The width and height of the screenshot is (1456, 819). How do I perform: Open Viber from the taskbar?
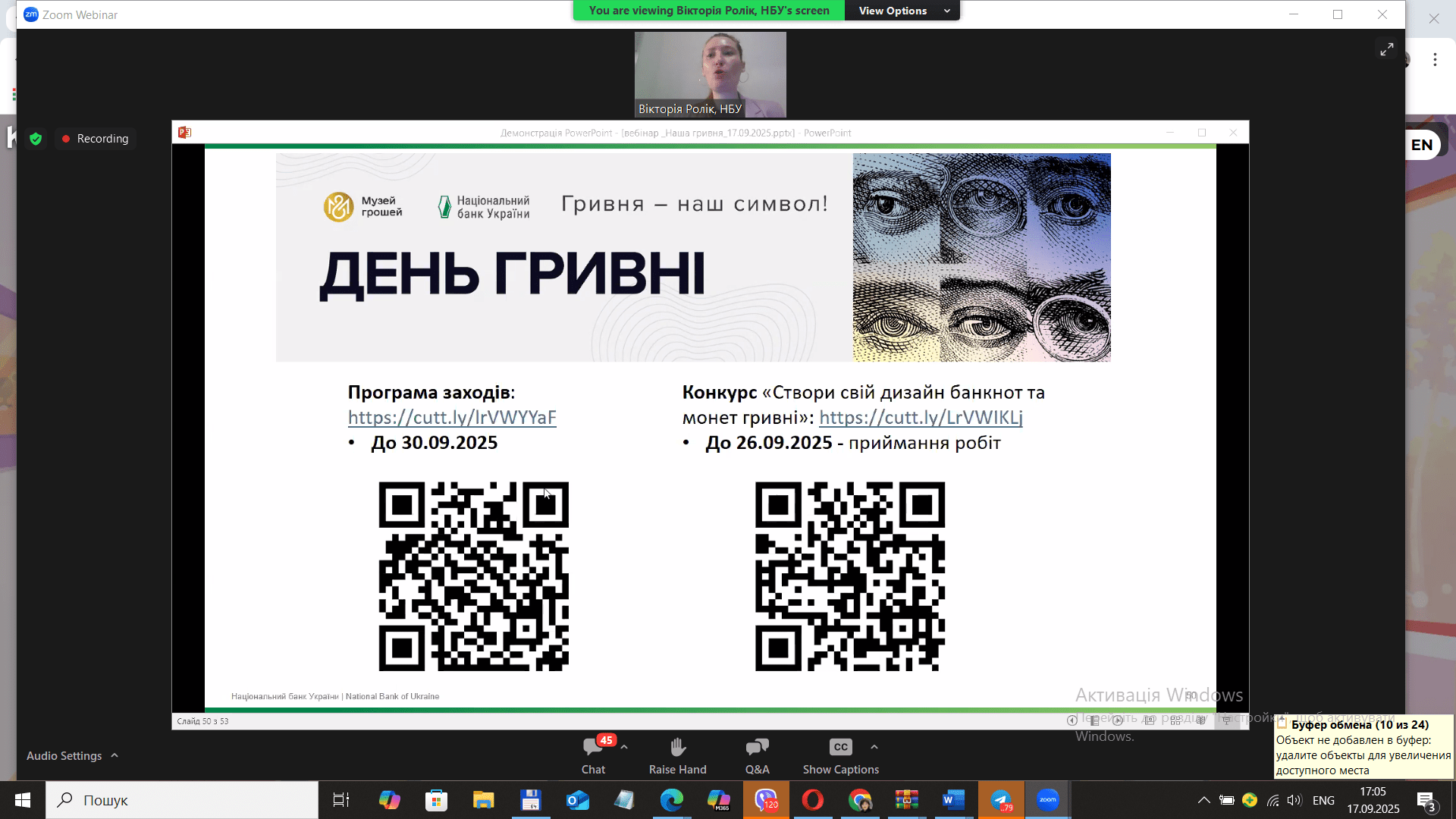point(766,800)
